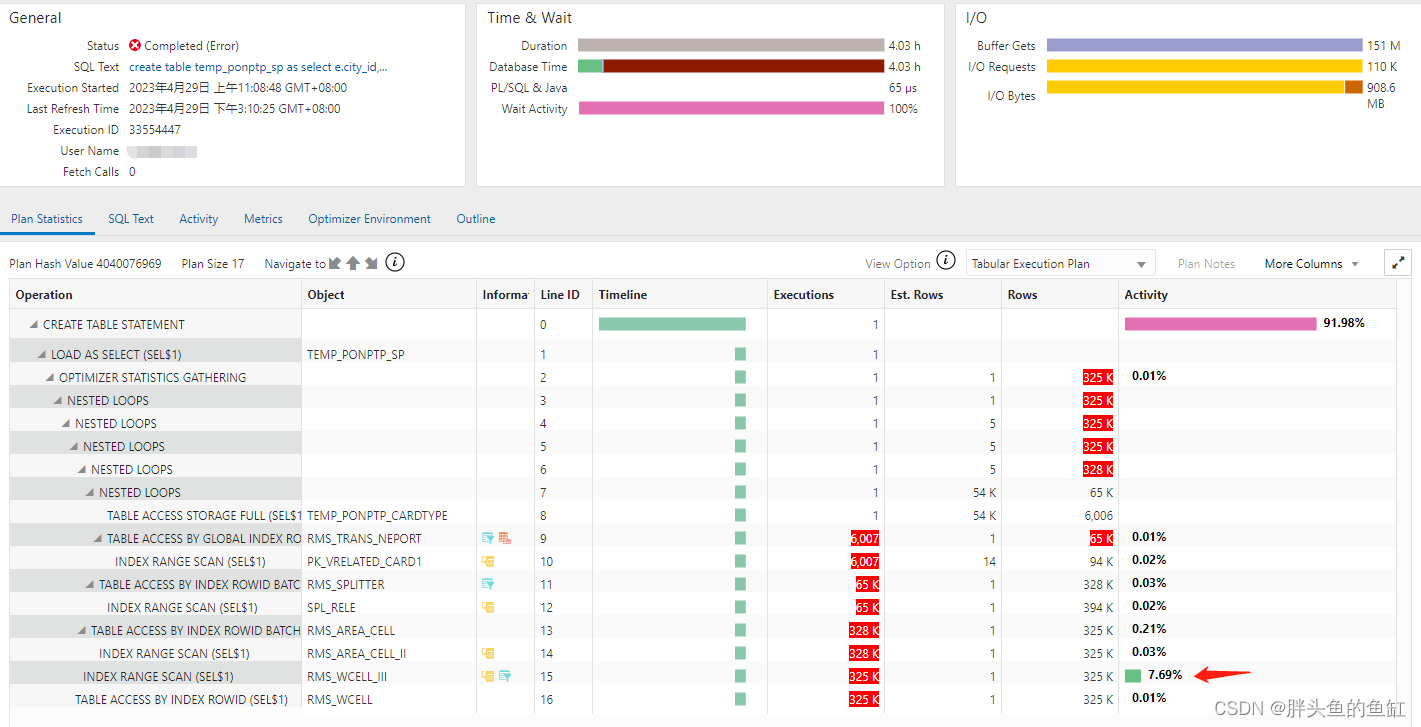Collapse TABLE ACCESS BY GLOBAL INDEX node
Screen dimensions: 1421x727
98,538
